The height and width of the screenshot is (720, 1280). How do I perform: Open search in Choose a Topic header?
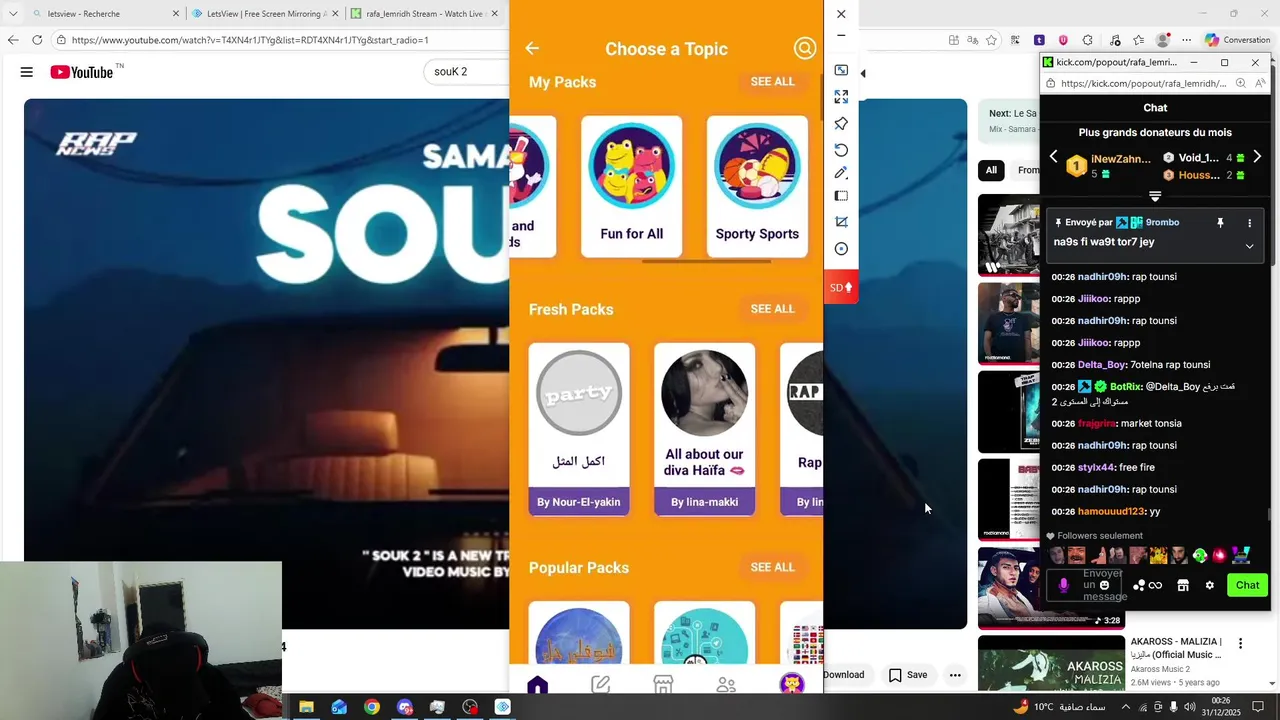click(x=805, y=48)
